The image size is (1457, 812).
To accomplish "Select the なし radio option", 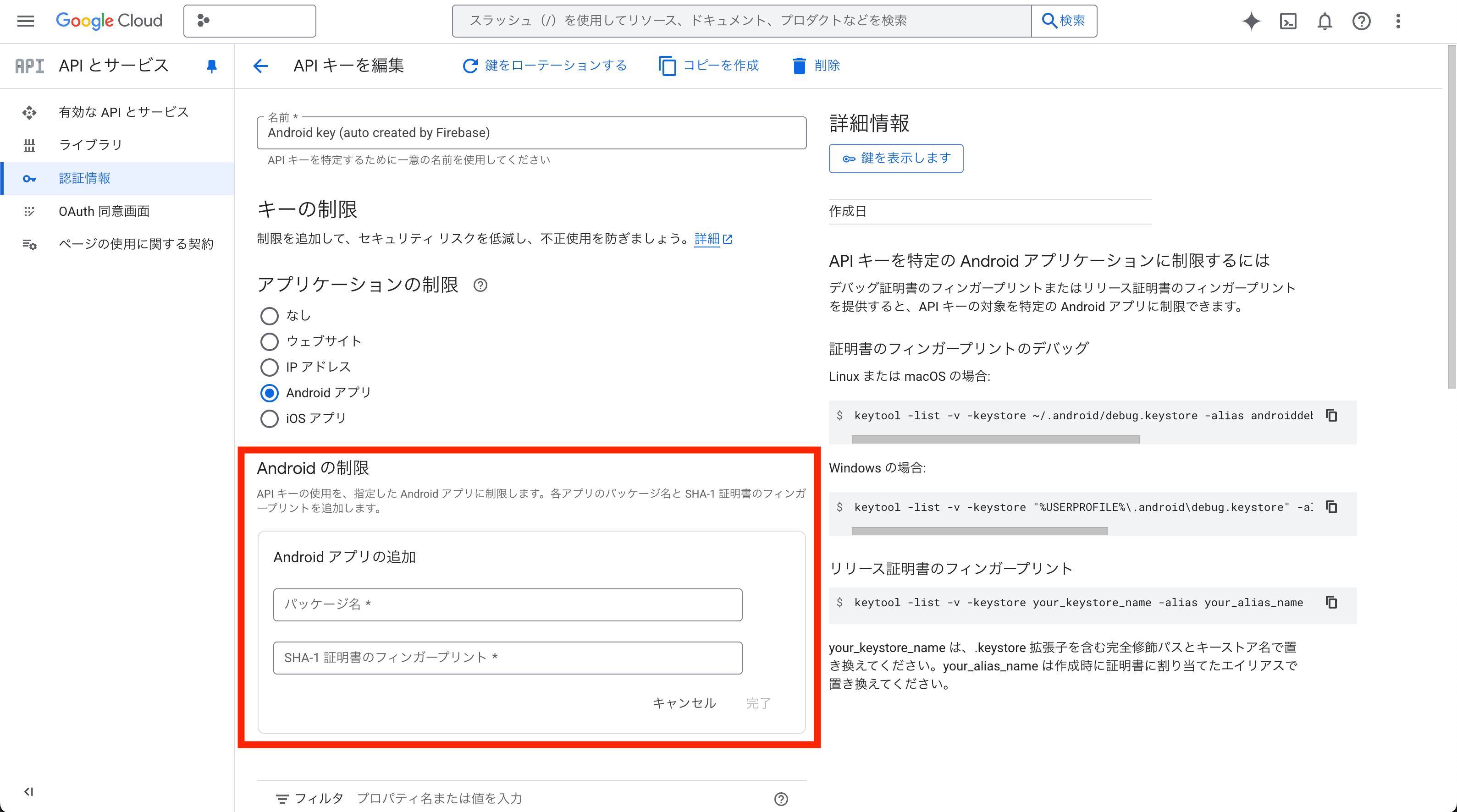I will (269, 316).
